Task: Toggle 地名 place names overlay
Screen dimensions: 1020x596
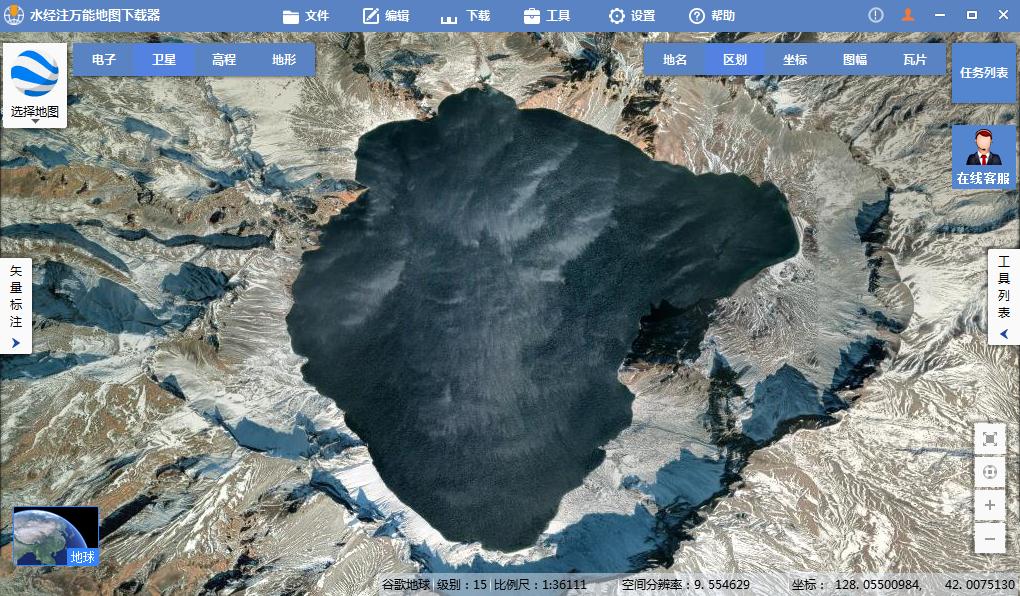Action: [675, 59]
